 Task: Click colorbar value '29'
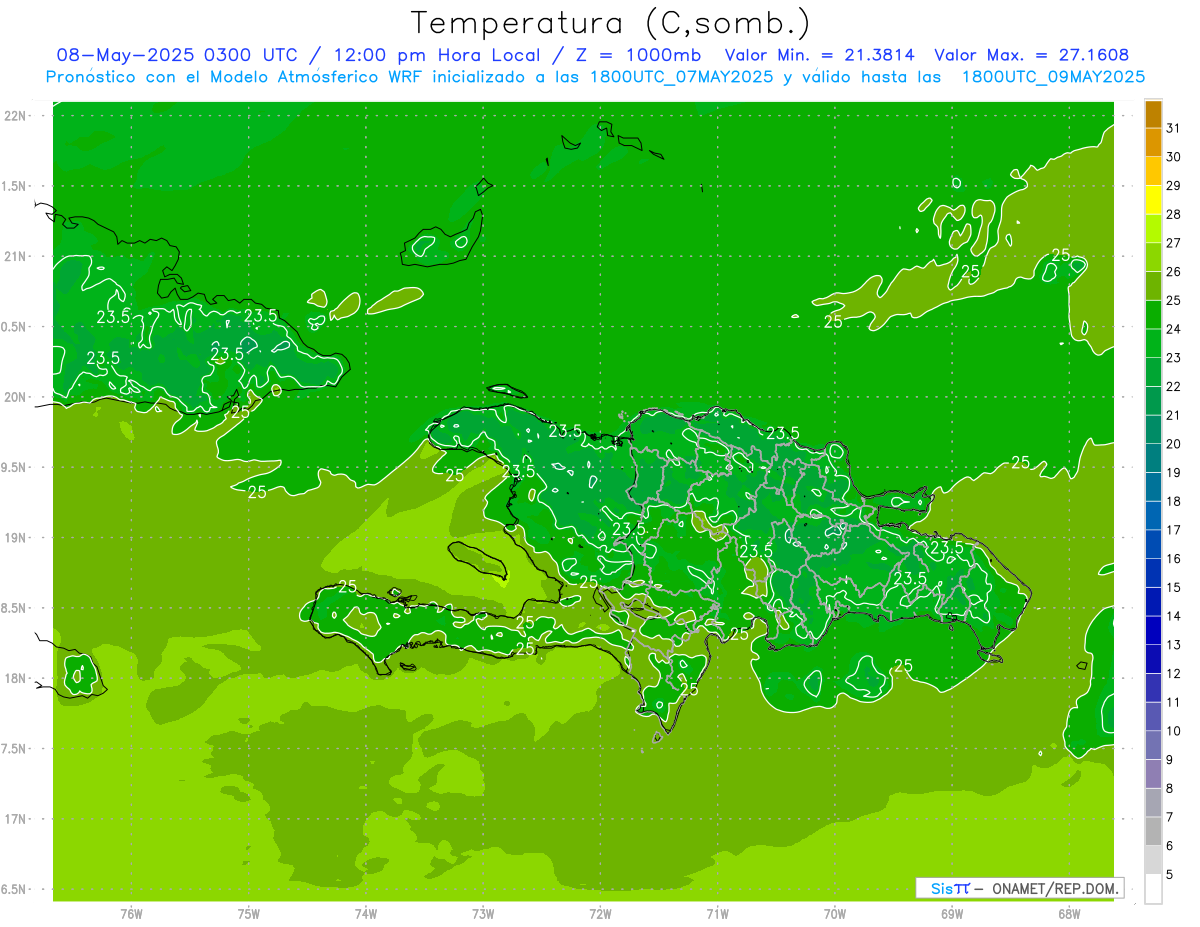(1173, 186)
